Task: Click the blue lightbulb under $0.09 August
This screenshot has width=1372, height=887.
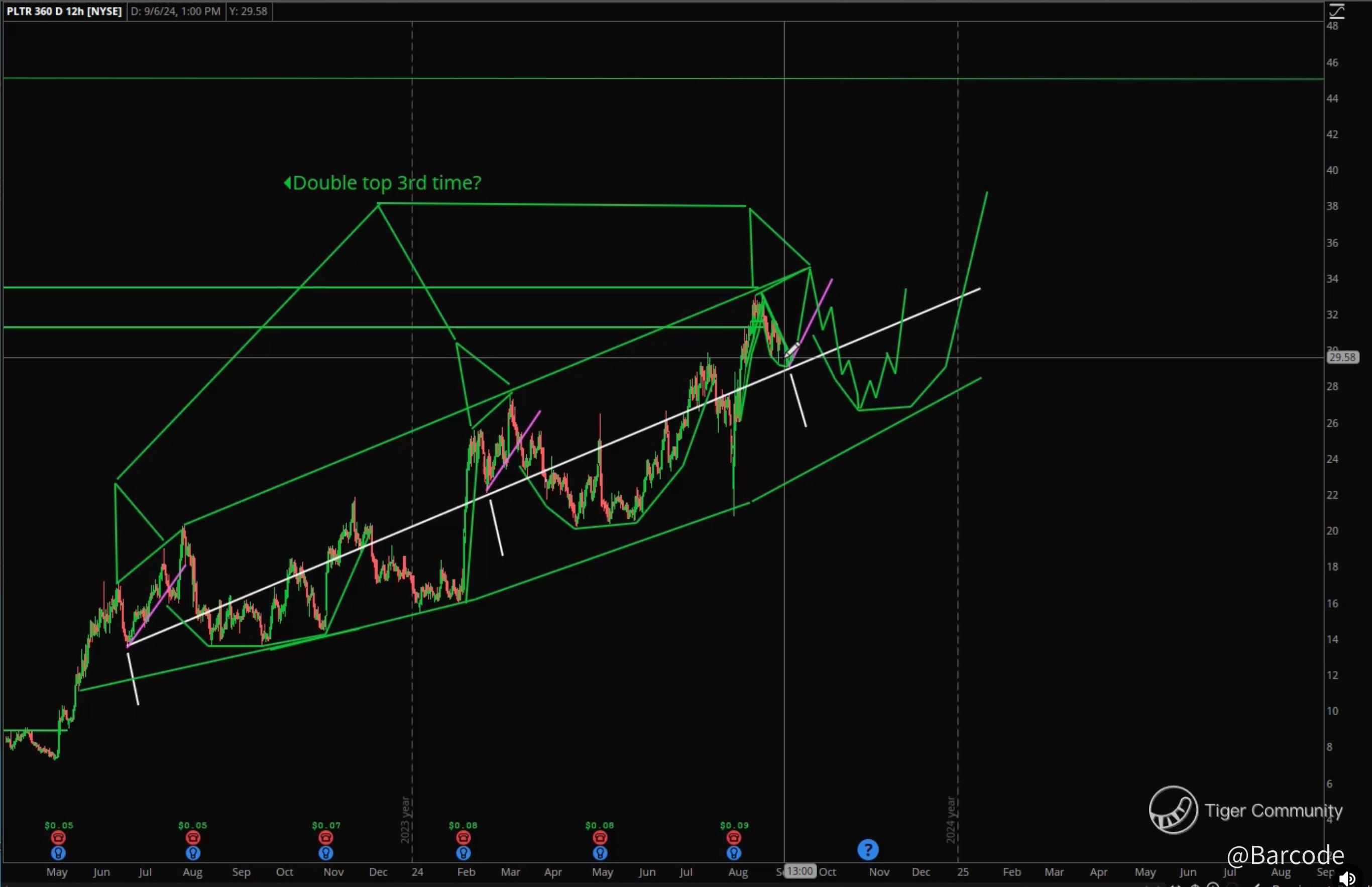Action: point(734,853)
